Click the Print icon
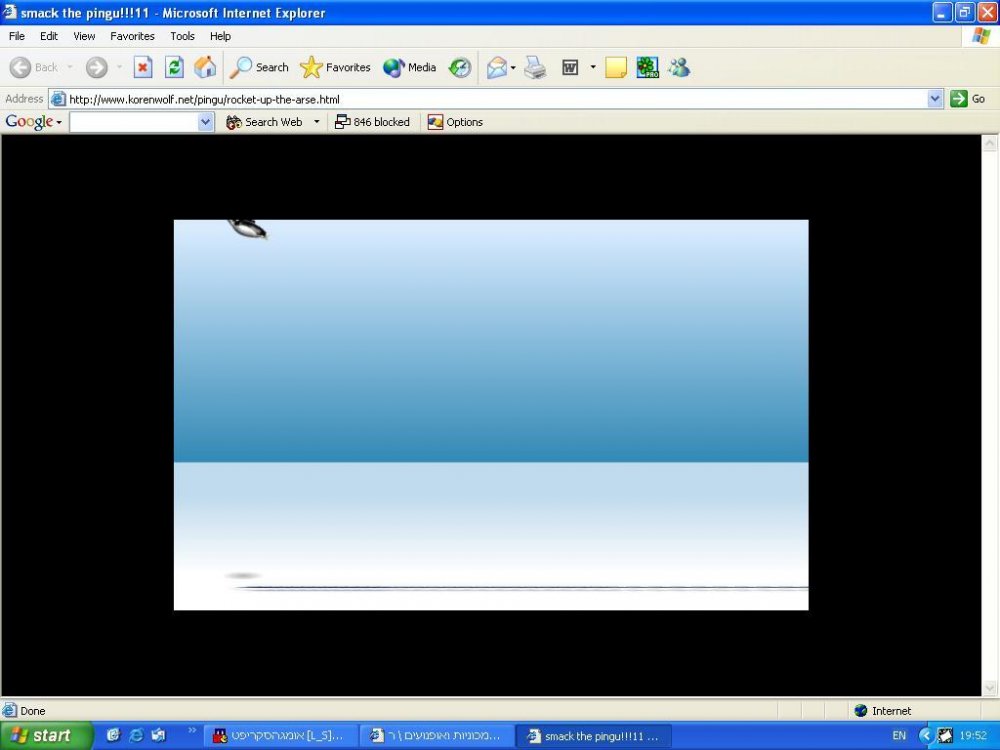The image size is (1000, 750). coord(535,67)
